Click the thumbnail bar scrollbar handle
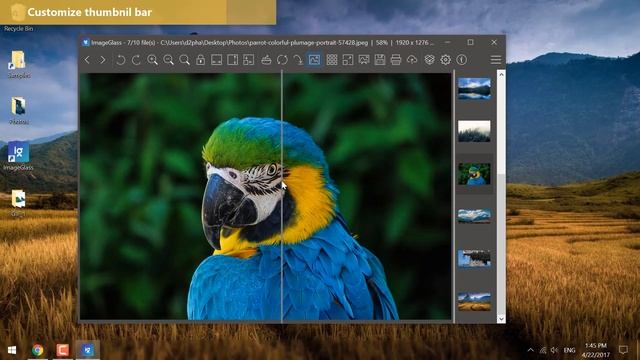The image size is (640, 360). click(x=501, y=127)
